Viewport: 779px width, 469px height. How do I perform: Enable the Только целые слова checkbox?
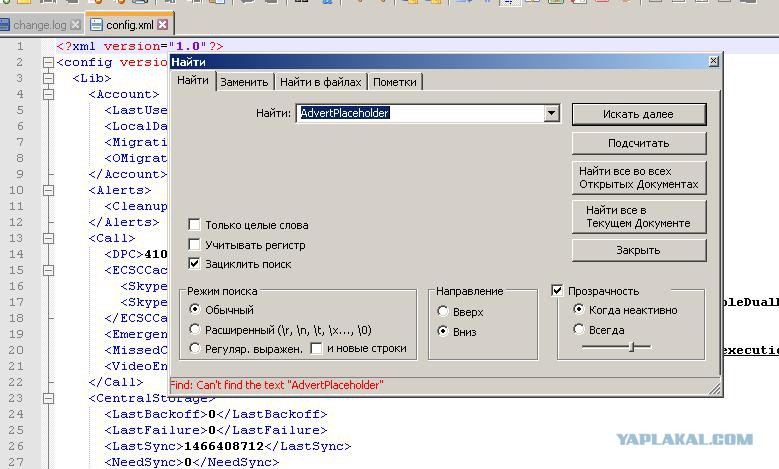pyautogui.click(x=194, y=225)
